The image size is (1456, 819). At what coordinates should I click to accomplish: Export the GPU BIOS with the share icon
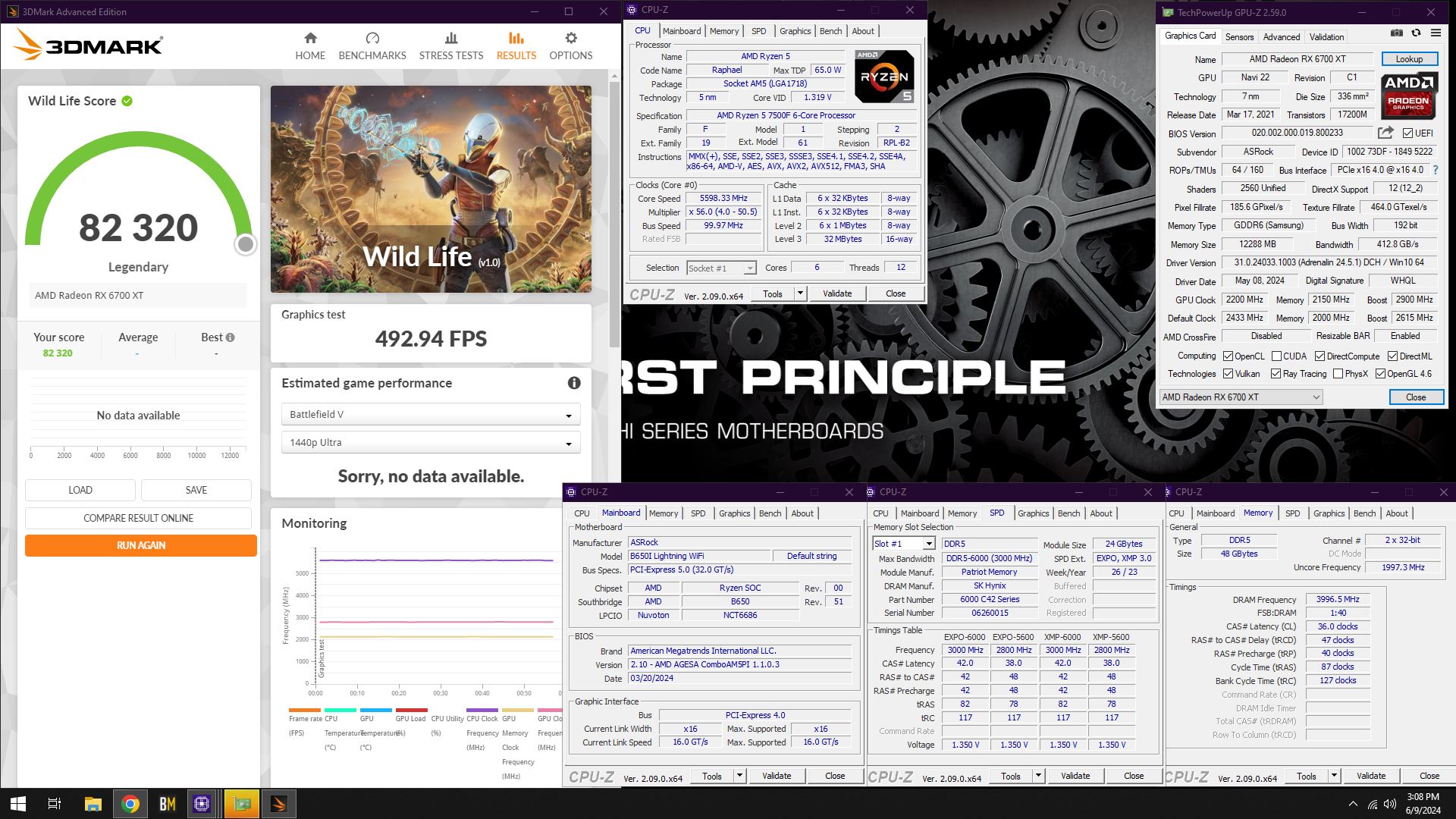coord(1385,133)
